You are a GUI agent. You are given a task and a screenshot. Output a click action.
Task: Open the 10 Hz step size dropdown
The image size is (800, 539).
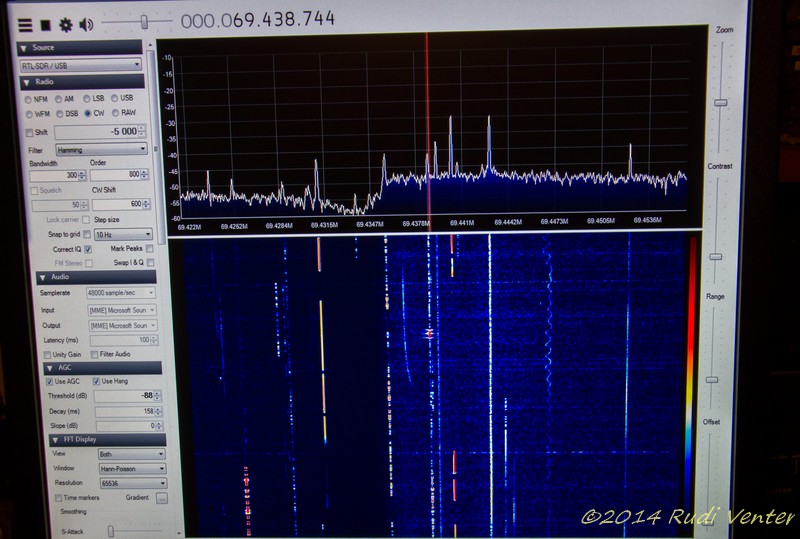click(x=123, y=234)
